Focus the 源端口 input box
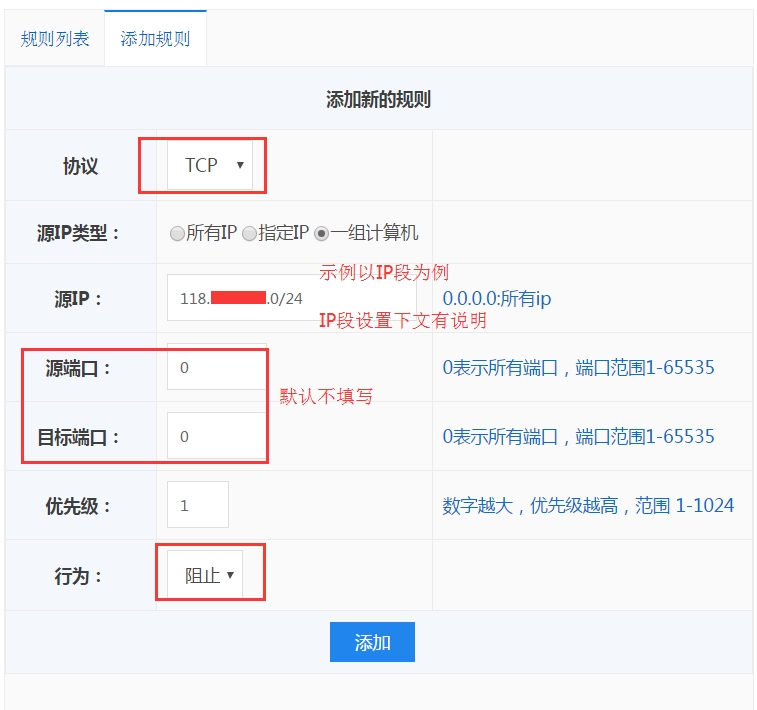Viewport: 757px width, 710px height. 216,367
